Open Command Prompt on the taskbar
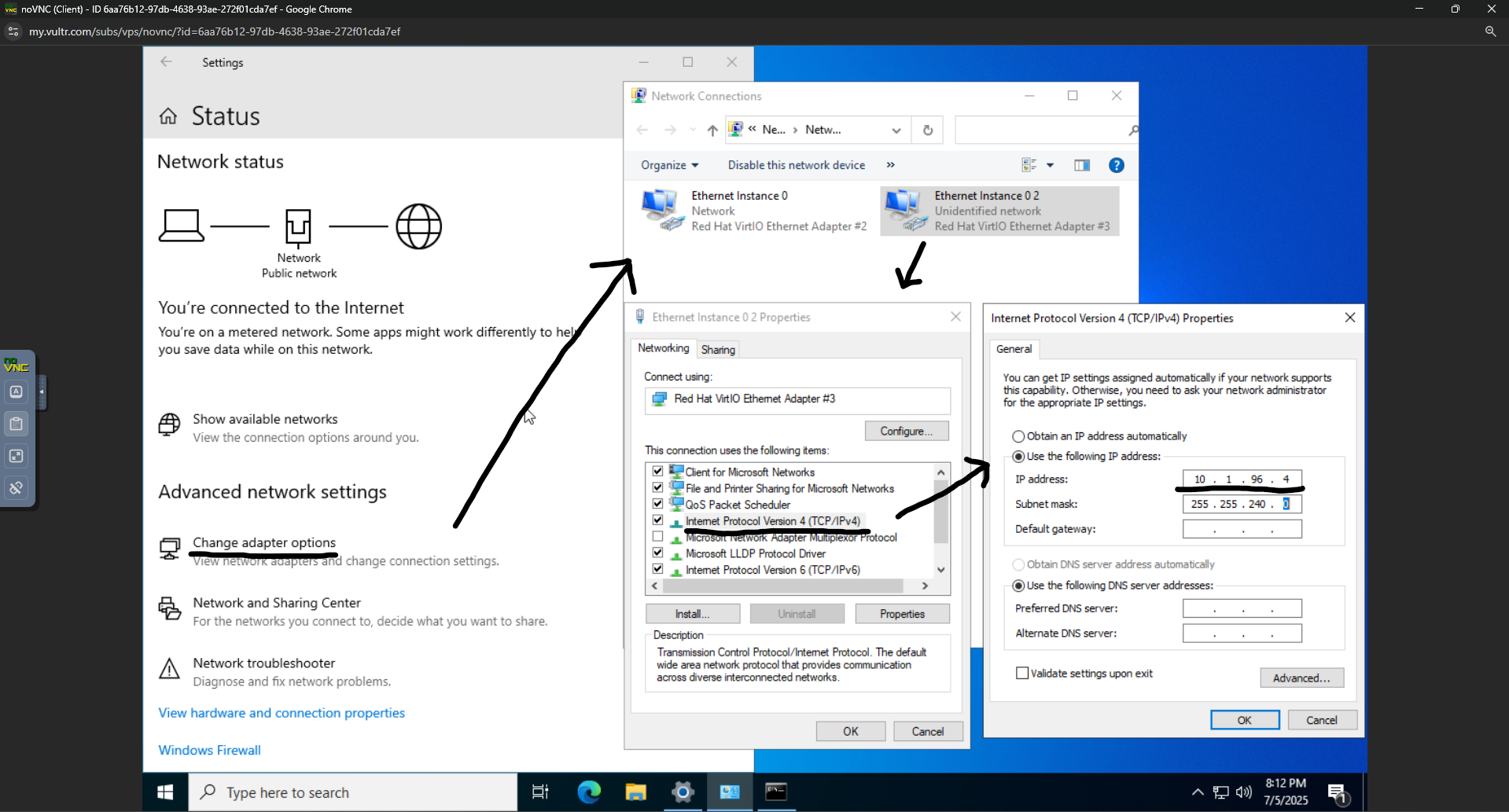Screen dimensions: 1509x812 tap(776, 792)
